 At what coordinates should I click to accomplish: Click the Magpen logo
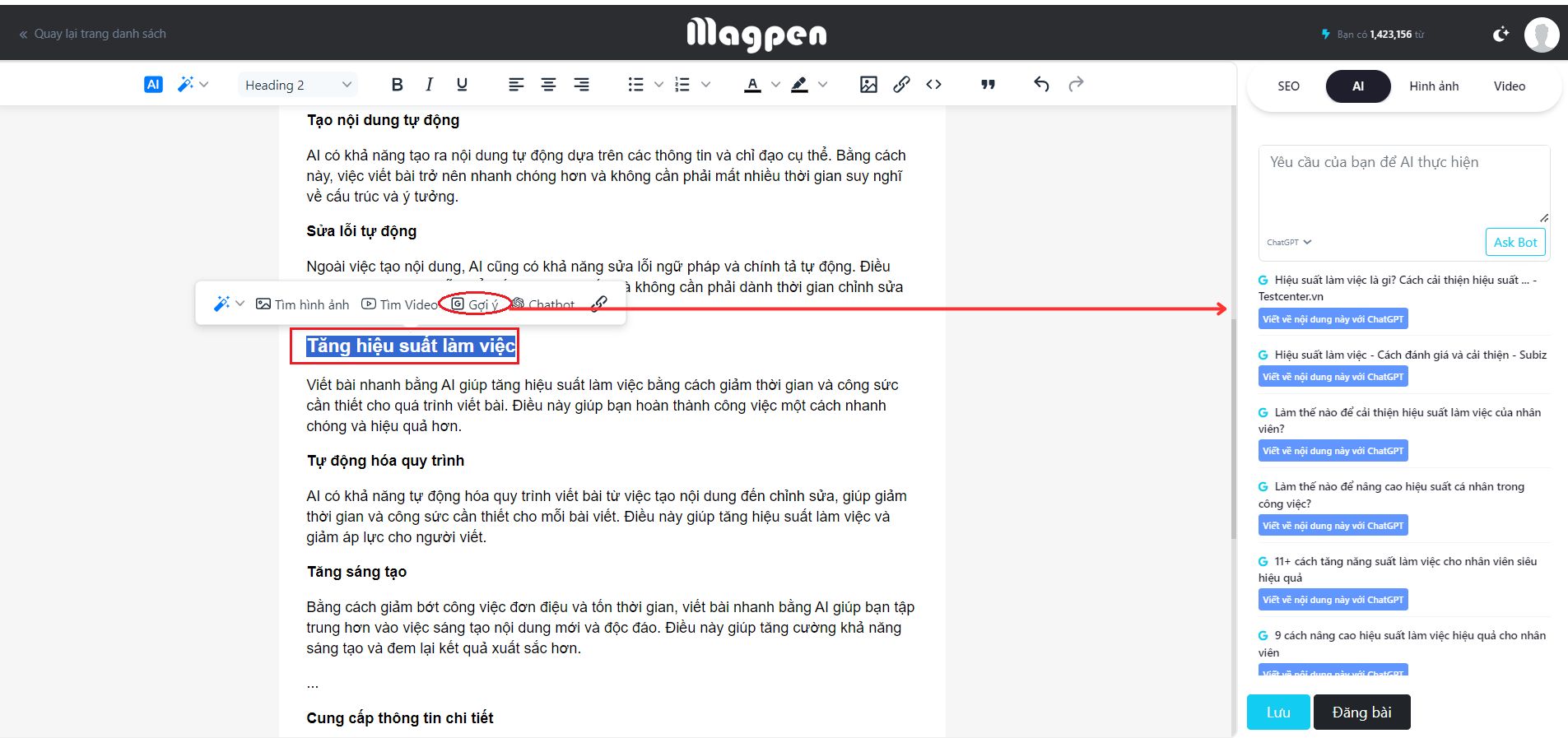(x=756, y=34)
